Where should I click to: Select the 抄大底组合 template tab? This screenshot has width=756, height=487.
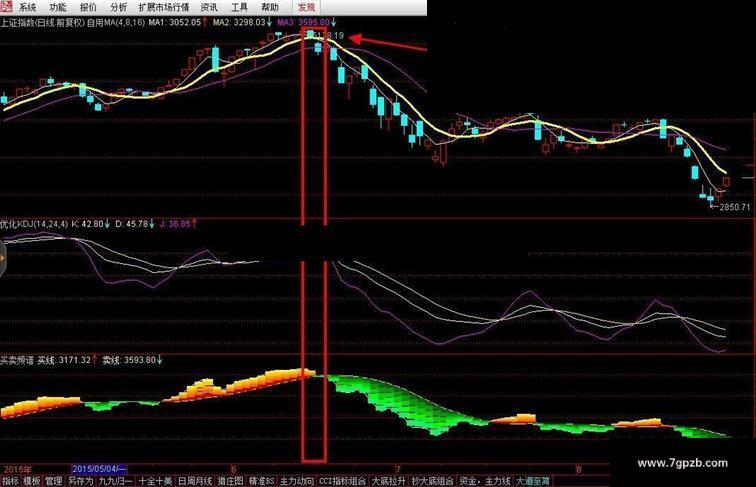(x=432, y=481)
